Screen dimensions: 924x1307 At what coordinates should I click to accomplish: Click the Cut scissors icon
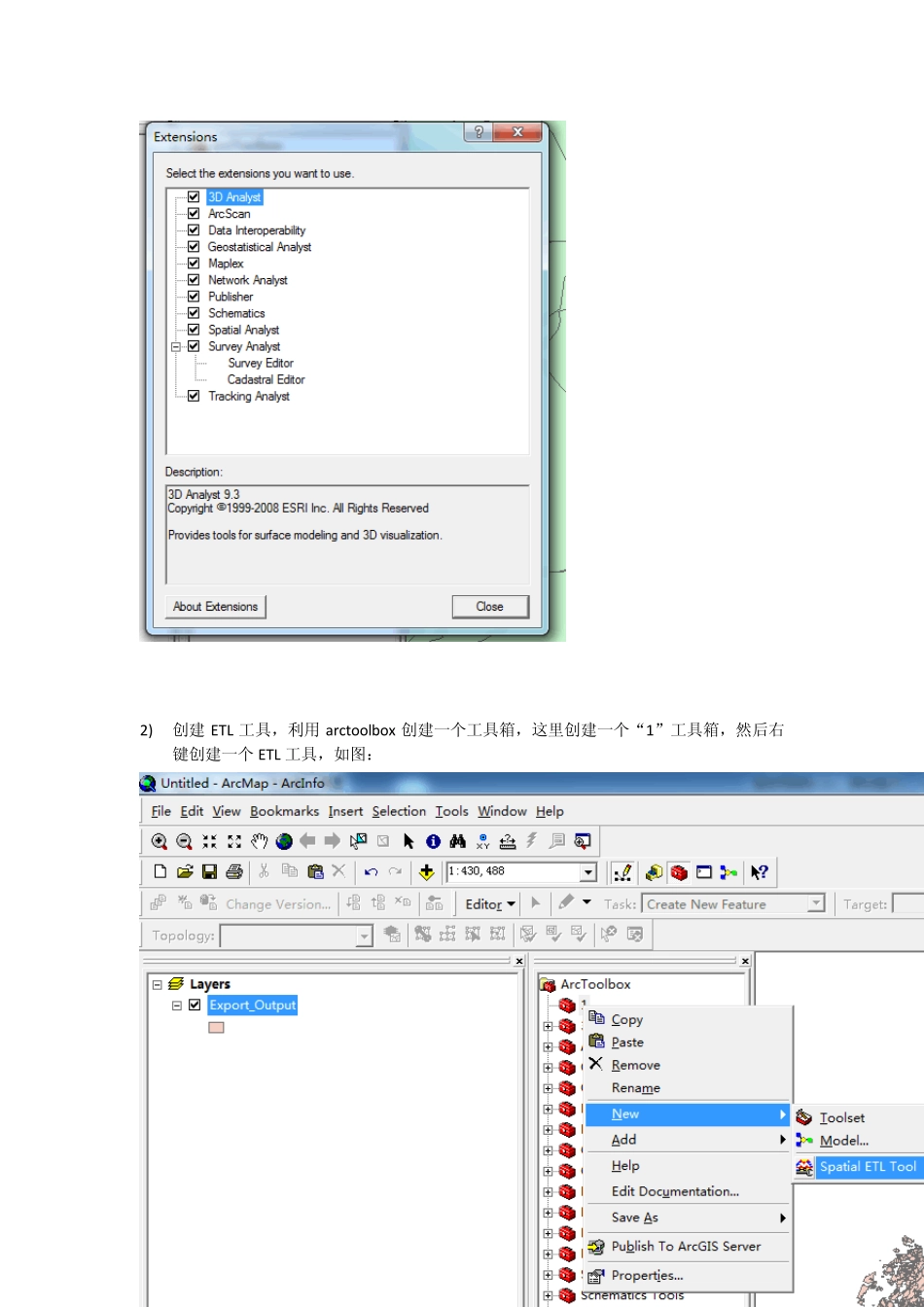pos(264,871)
